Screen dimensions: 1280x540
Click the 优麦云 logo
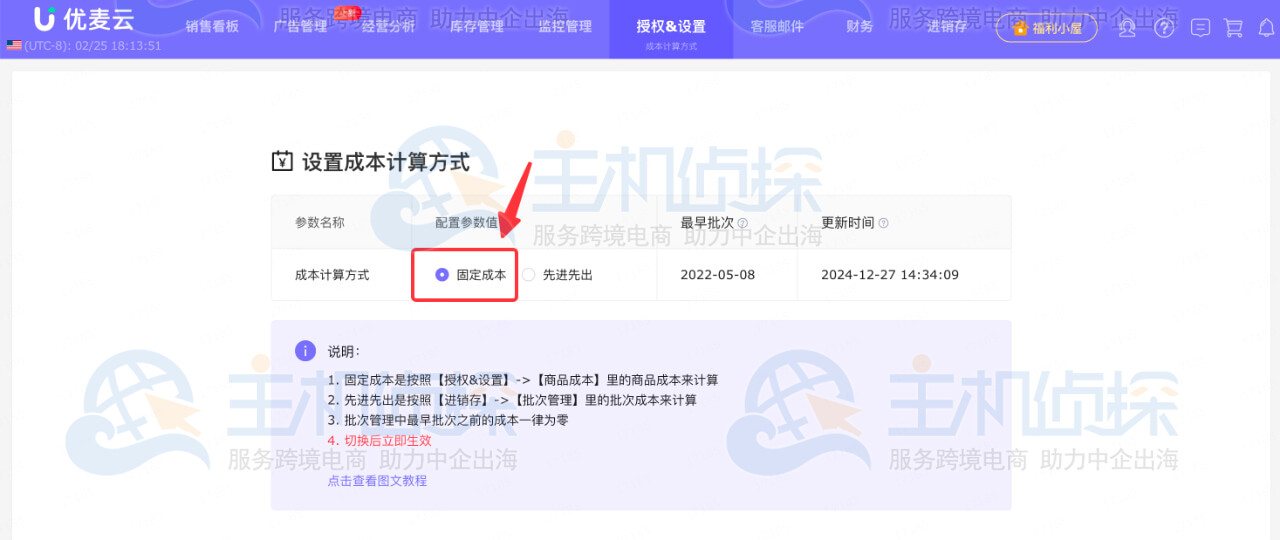83,19
